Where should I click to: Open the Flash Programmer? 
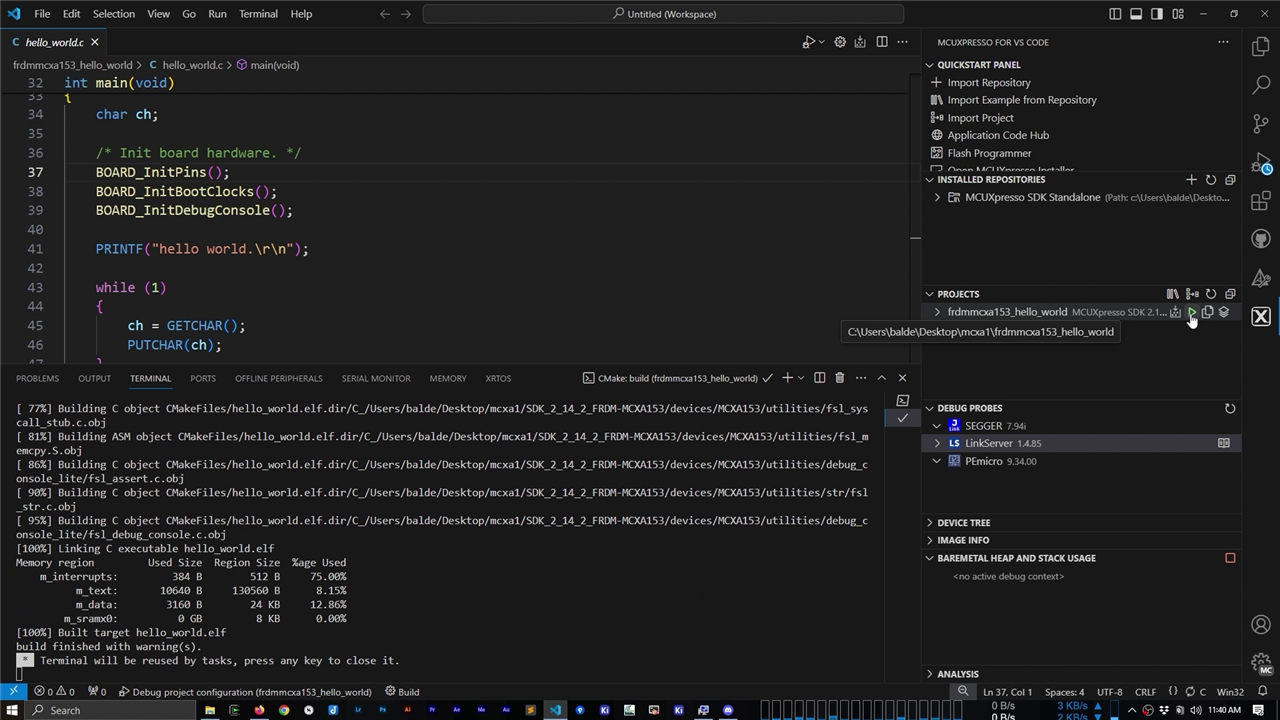coord(989,153)
